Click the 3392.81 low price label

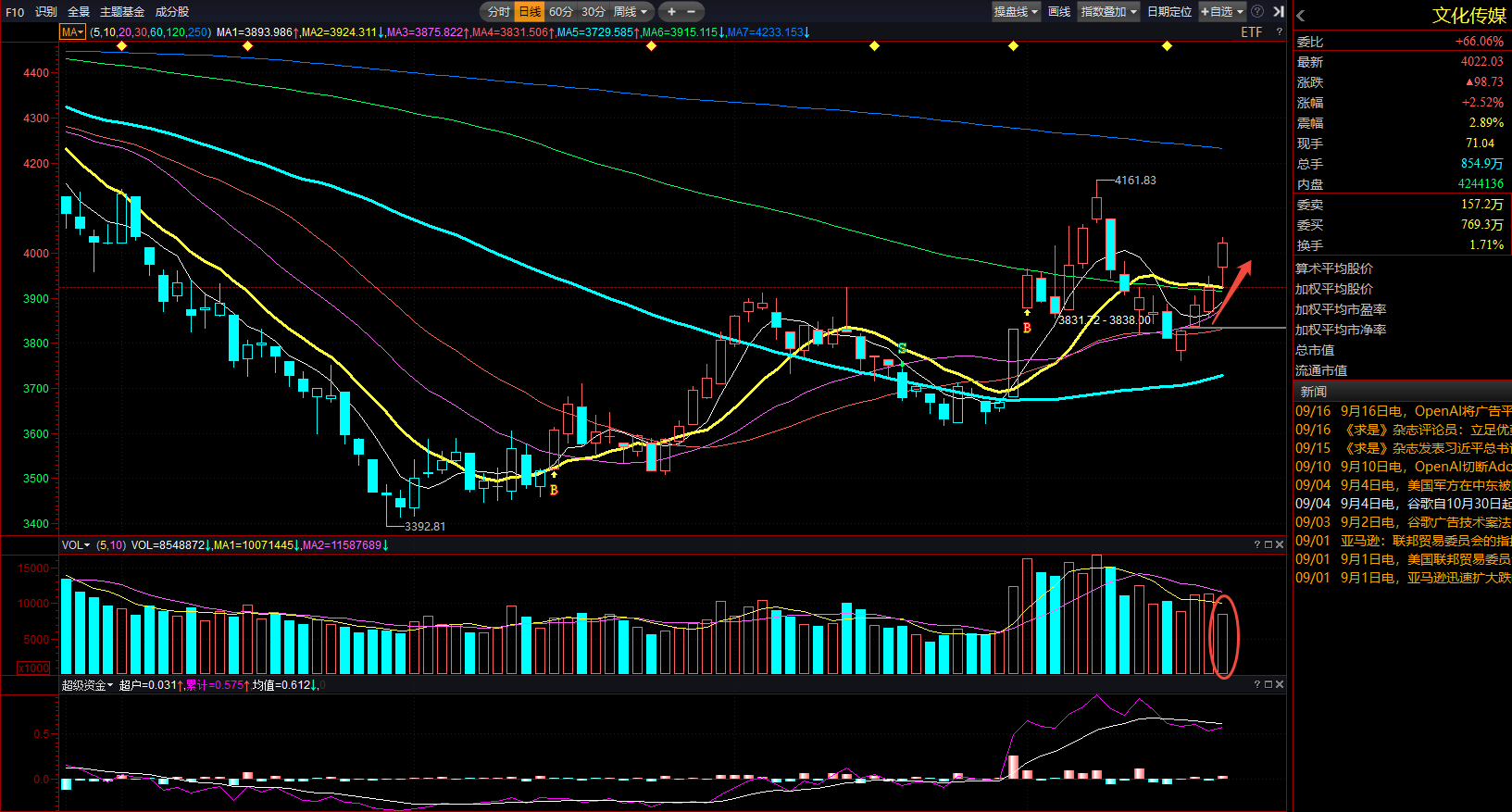(x=425, y=527)
